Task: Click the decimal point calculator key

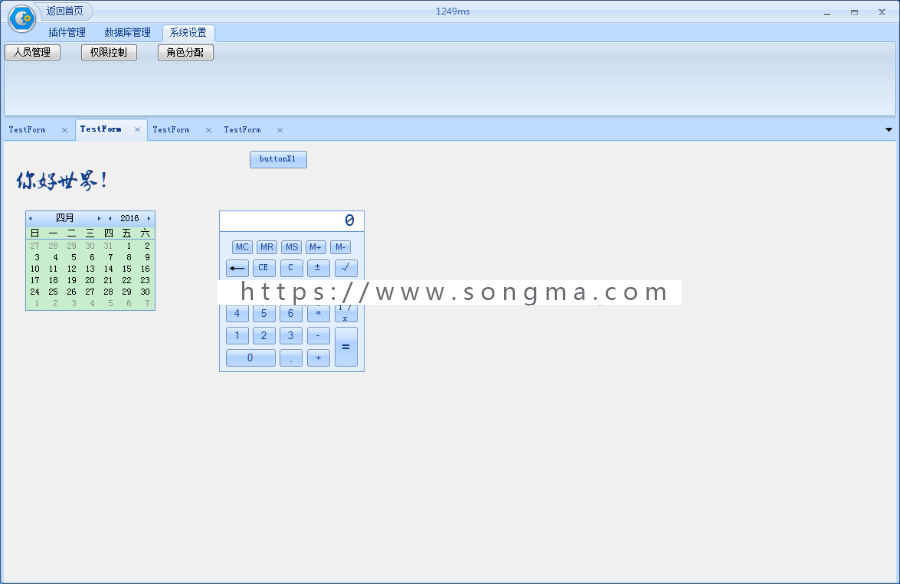Action: tap(291, 358)
